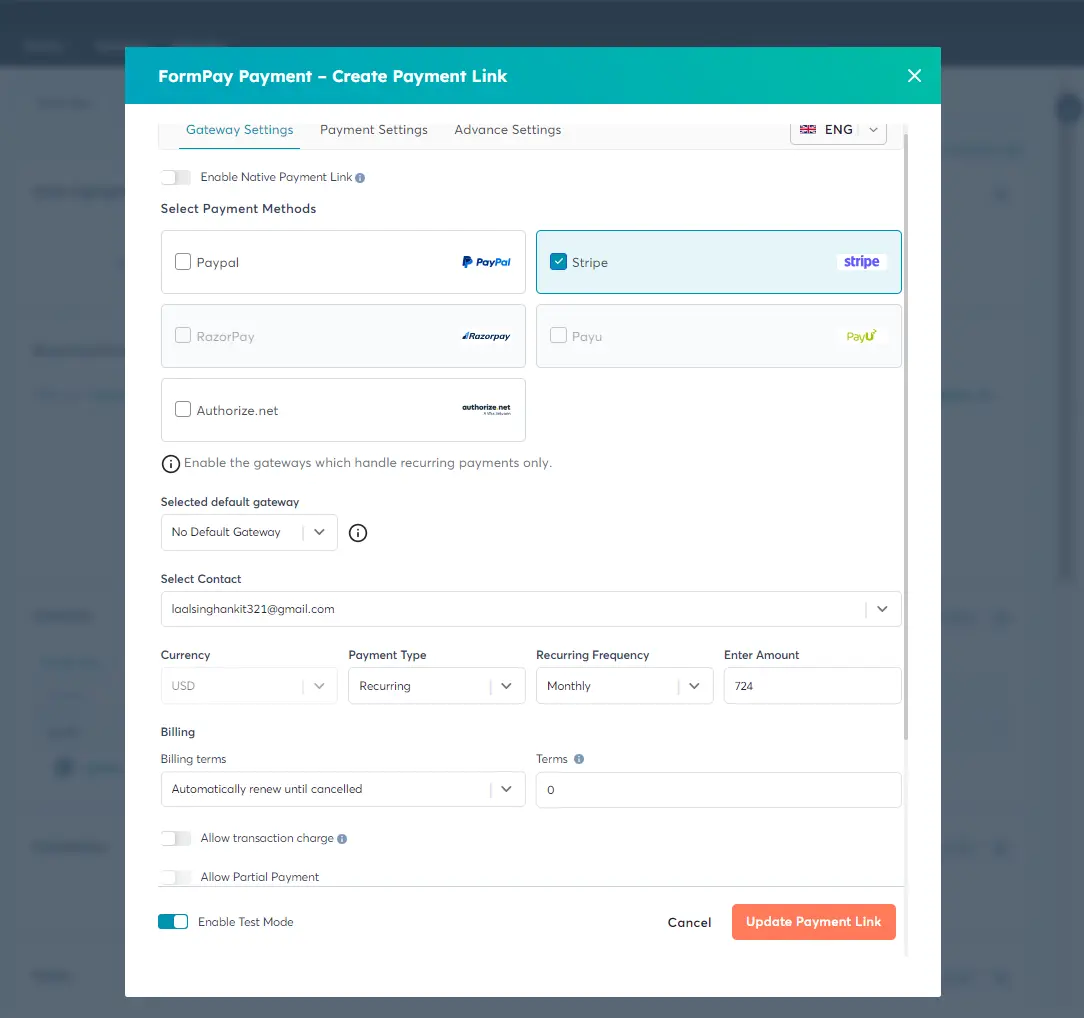The height and width of the screenshot is (1018, 1084).
Task: Click the PayPal logo icon
Action: point(486,262)
